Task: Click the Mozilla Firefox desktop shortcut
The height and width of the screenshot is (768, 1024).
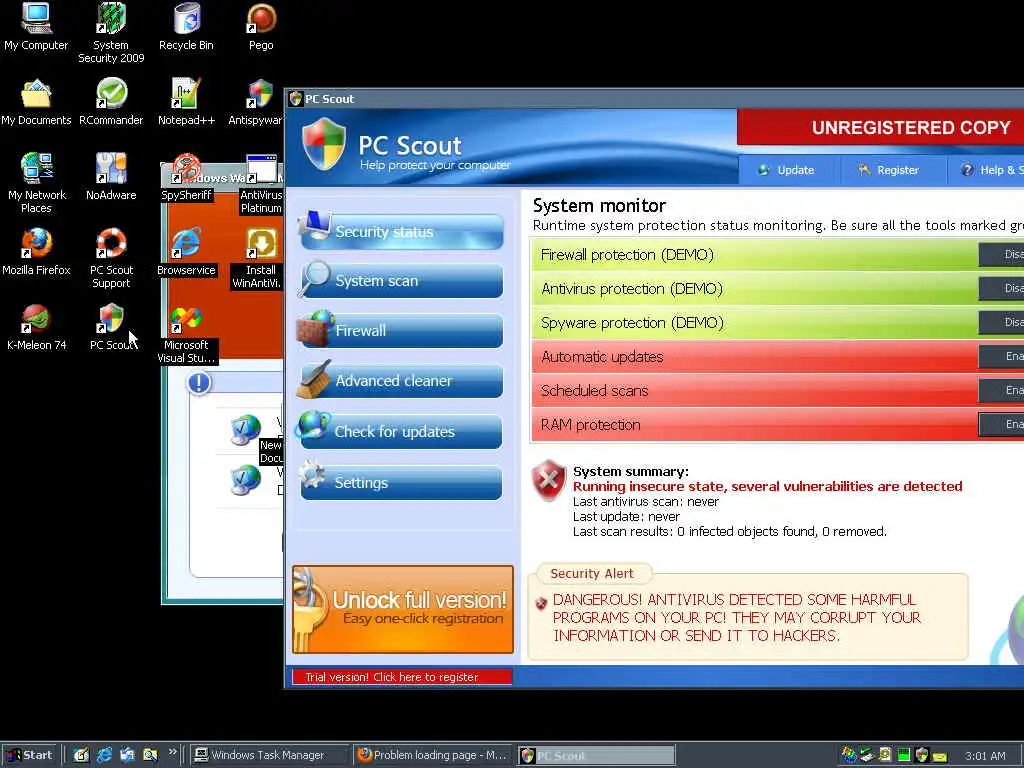Action: click(36, 251)
